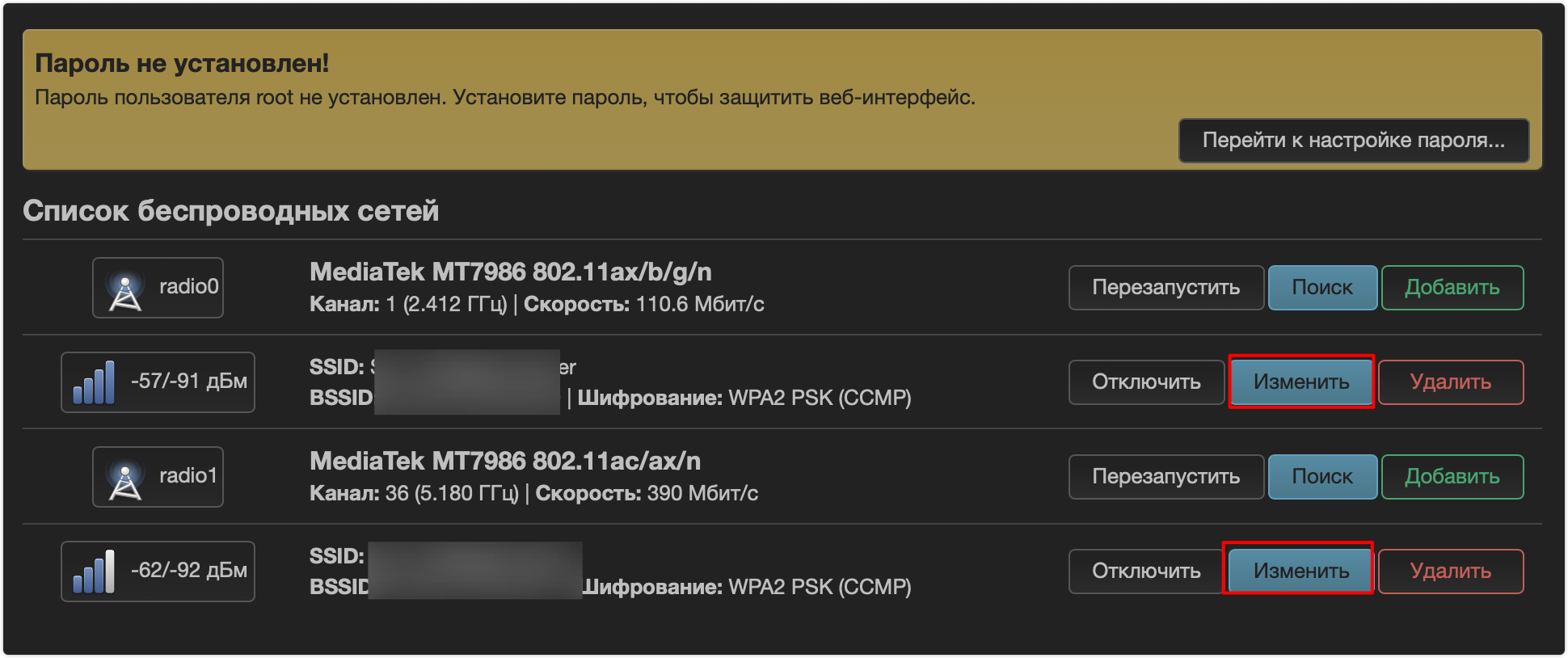Edit the wireless network under radio1

[x=1300, y=572]
